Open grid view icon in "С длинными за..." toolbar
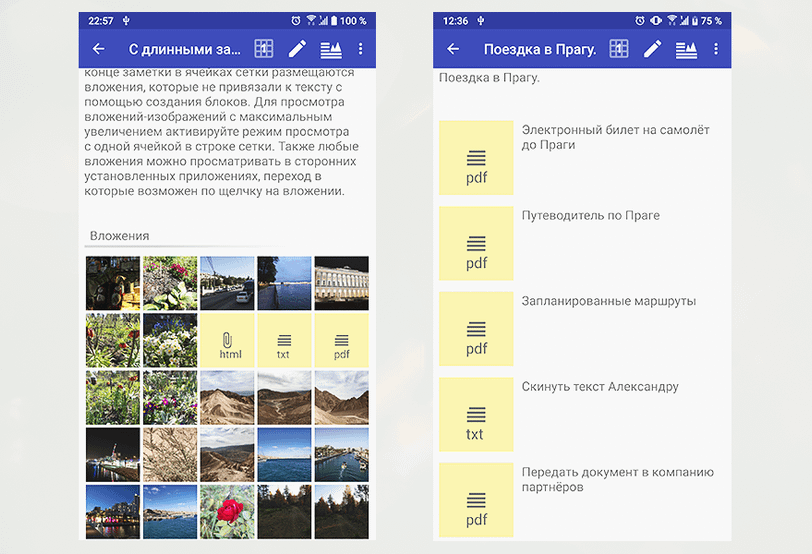The image size is (812, 554). click(264, 49)
